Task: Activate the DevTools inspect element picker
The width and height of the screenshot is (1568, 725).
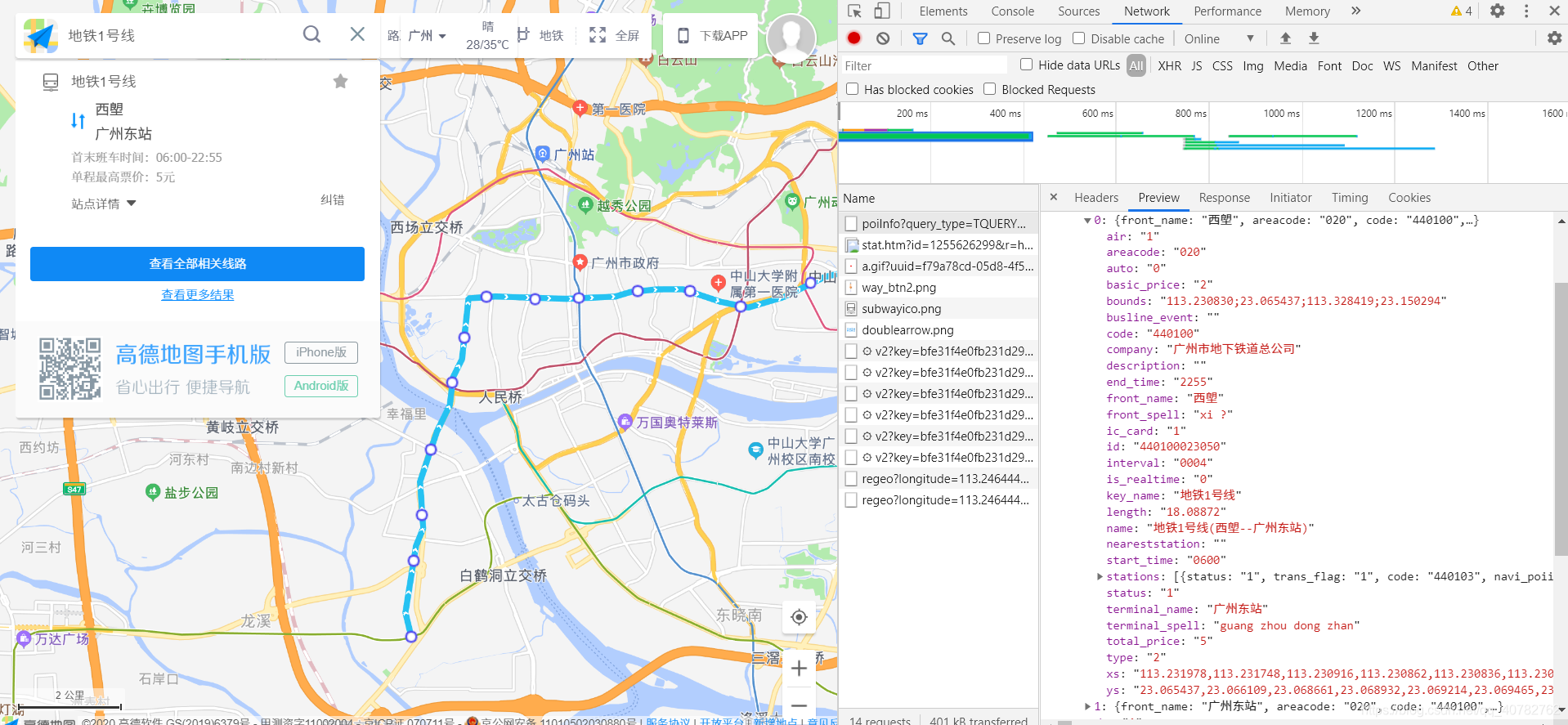Action: pyautogui.click(x=854, y=11)
